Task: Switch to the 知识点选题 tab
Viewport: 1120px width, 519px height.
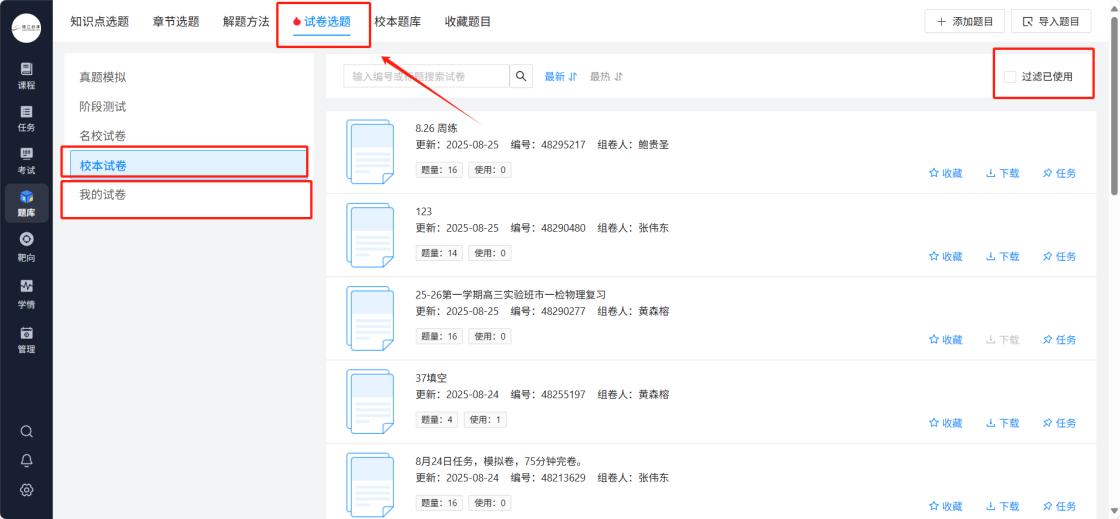Action: 99,21
